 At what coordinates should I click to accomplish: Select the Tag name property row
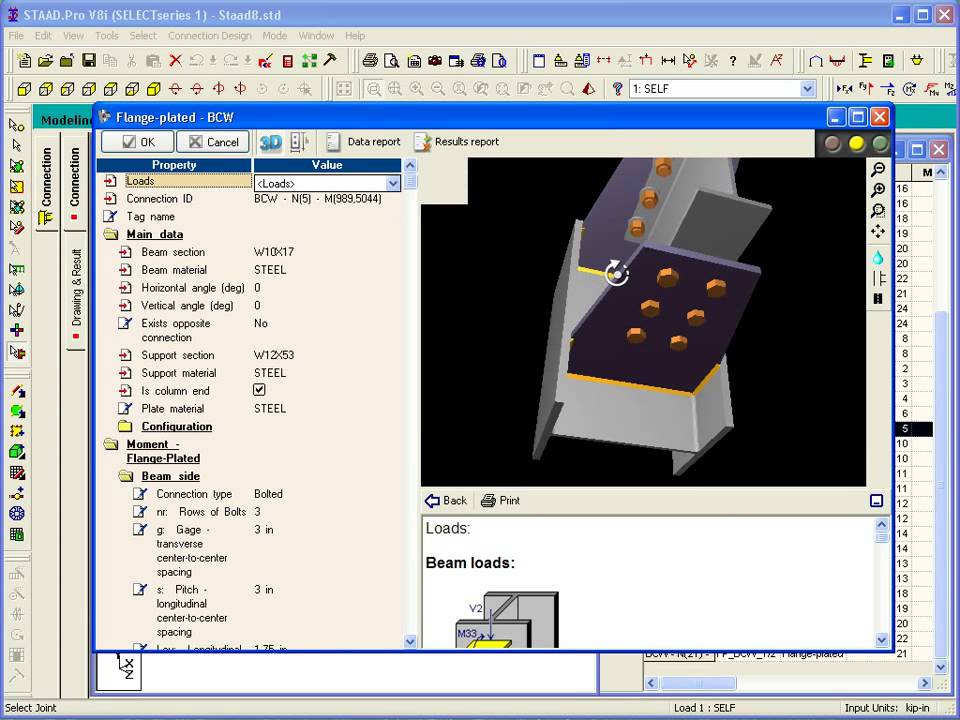point(250,217)
